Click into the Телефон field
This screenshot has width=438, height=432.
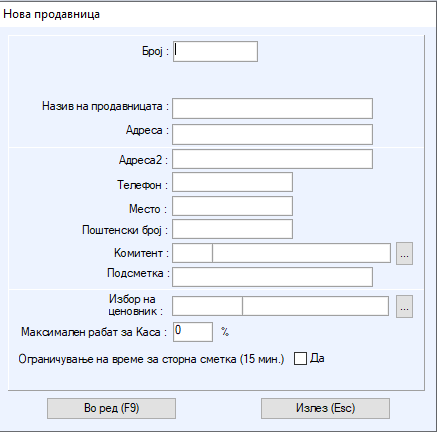pos(232,182)
